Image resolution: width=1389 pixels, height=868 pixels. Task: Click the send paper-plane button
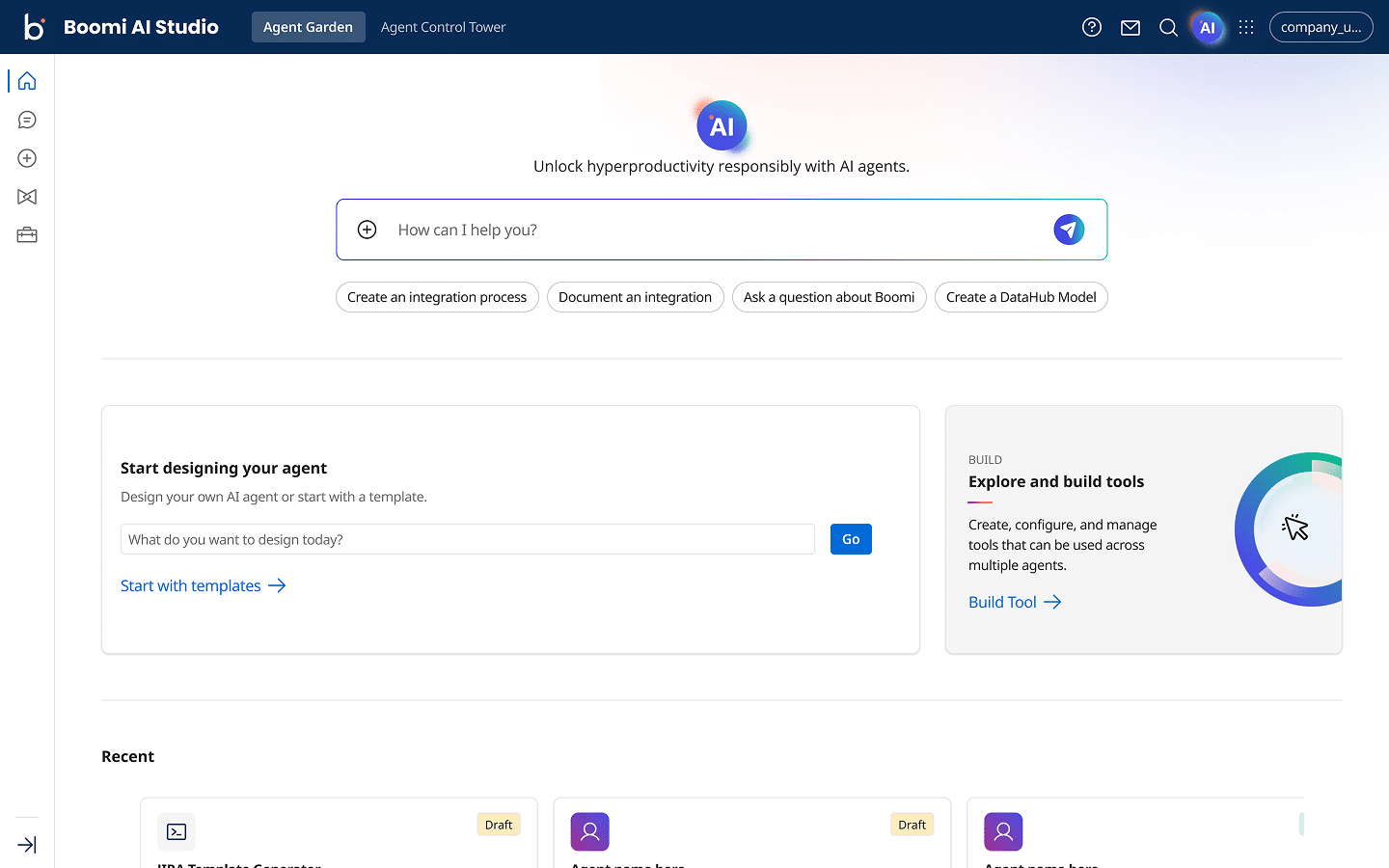pyautogui.click(x=1069, y=230)
